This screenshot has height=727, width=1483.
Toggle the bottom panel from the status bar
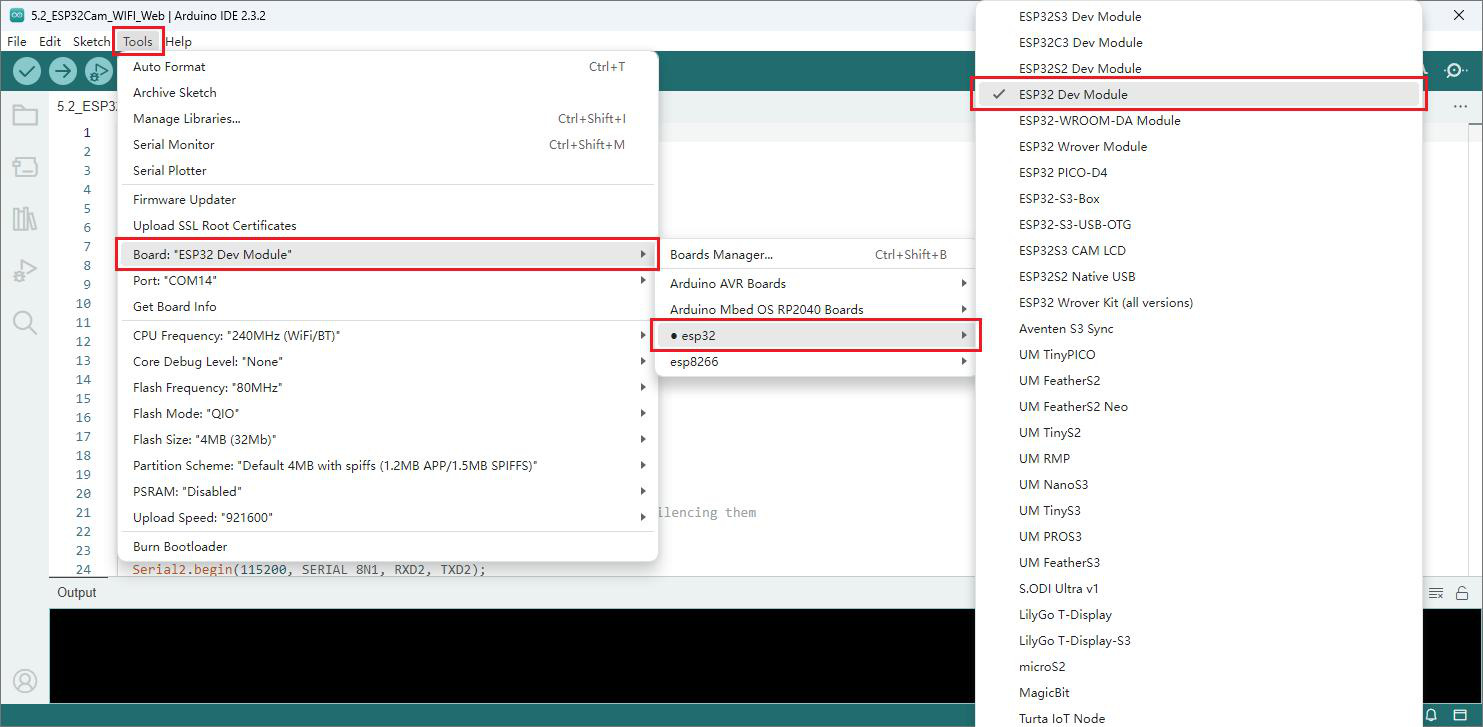1460,715
